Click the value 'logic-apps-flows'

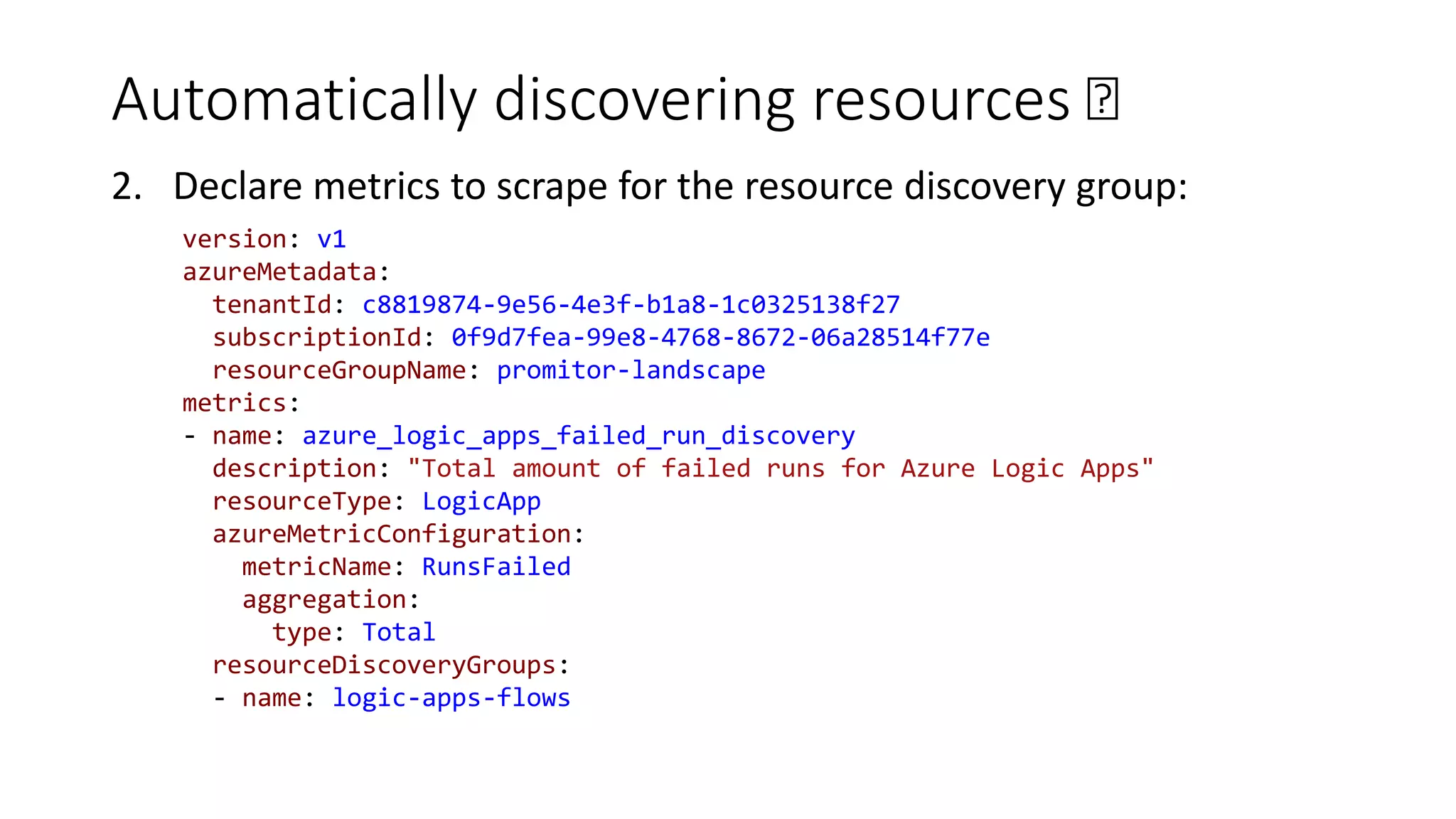451,698
